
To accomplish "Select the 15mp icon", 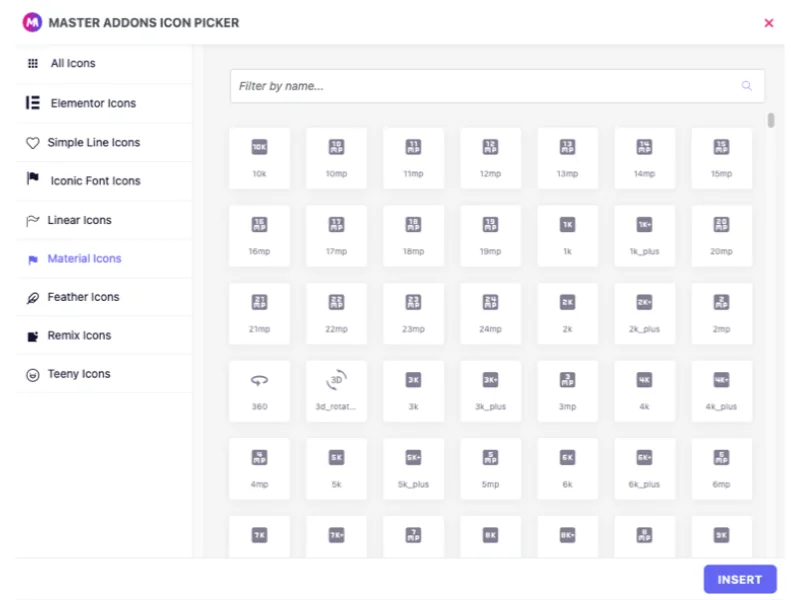I will point(721,158).
